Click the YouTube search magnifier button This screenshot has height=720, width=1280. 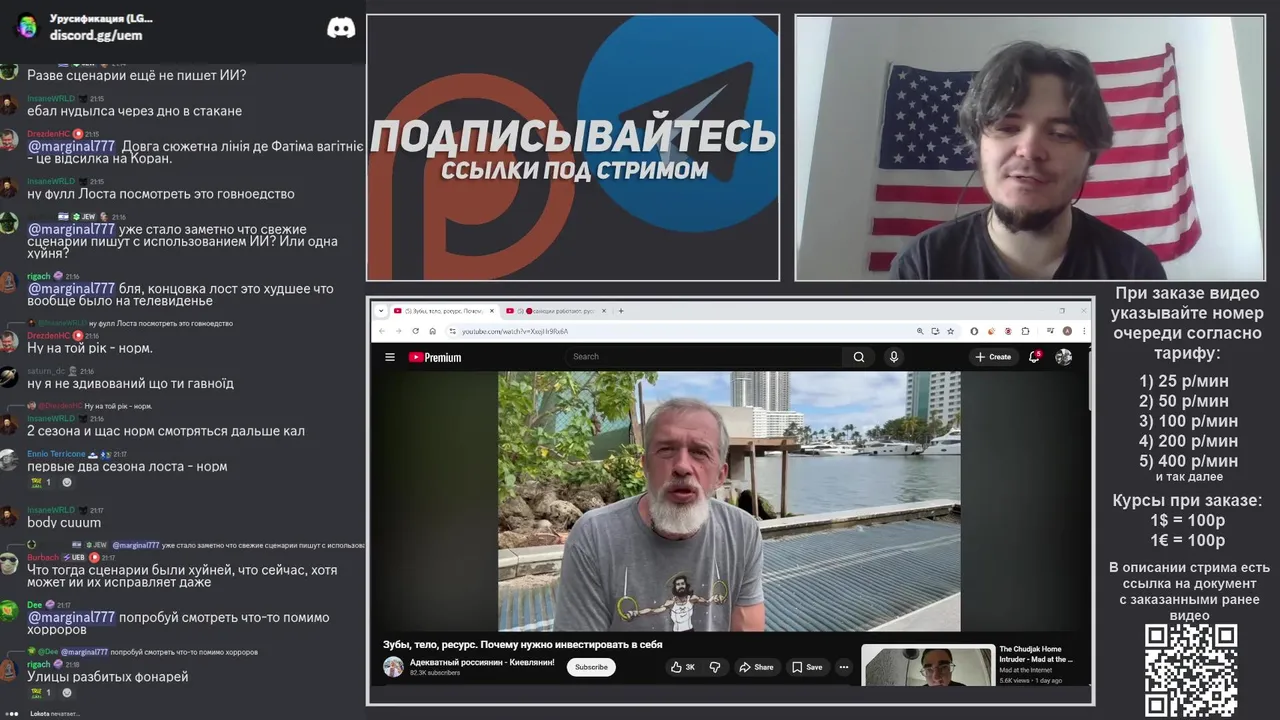pos(858,357)
